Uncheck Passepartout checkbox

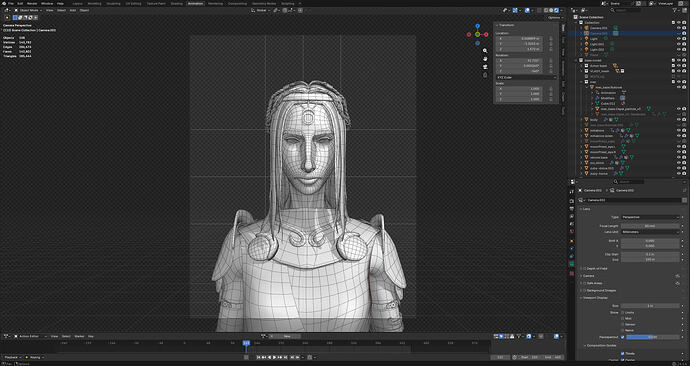(x=622, y=337)
